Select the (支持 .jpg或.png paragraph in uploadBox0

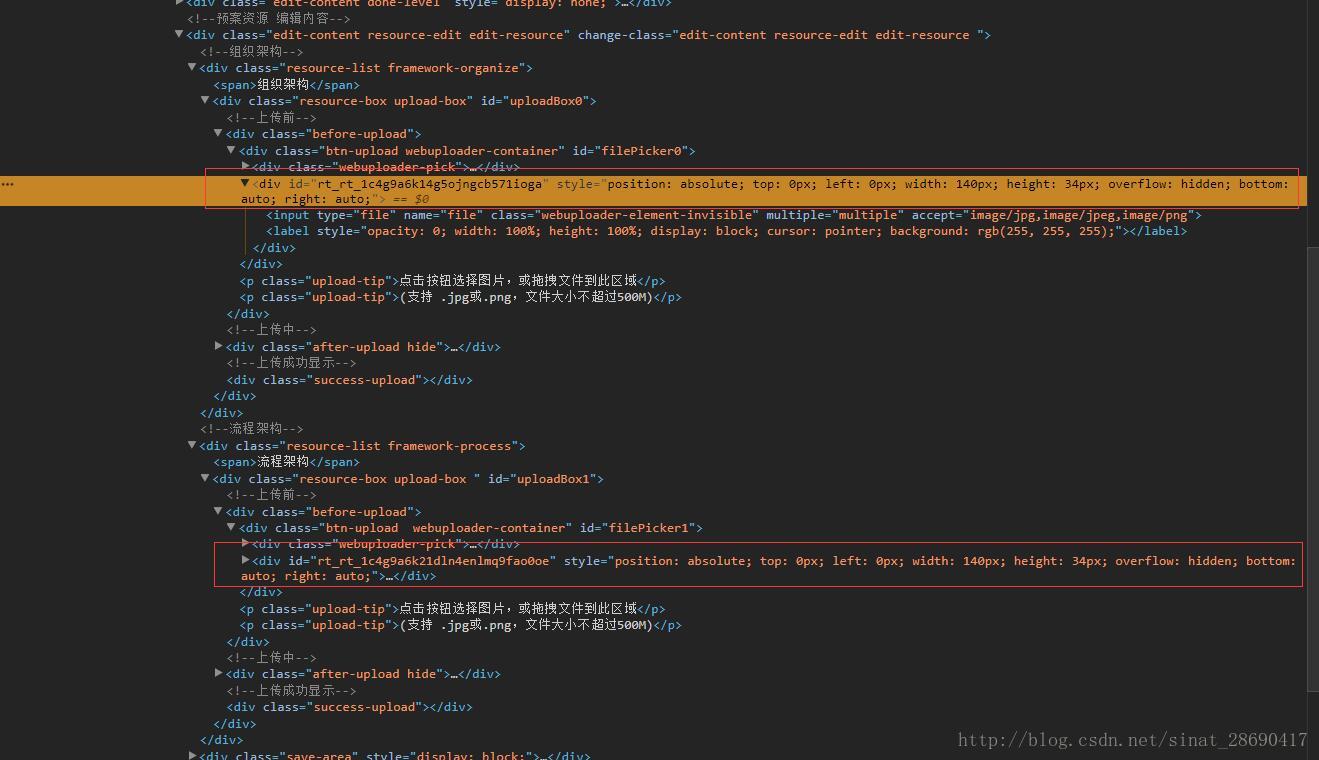pyautogui.click(x=460, y=297)
